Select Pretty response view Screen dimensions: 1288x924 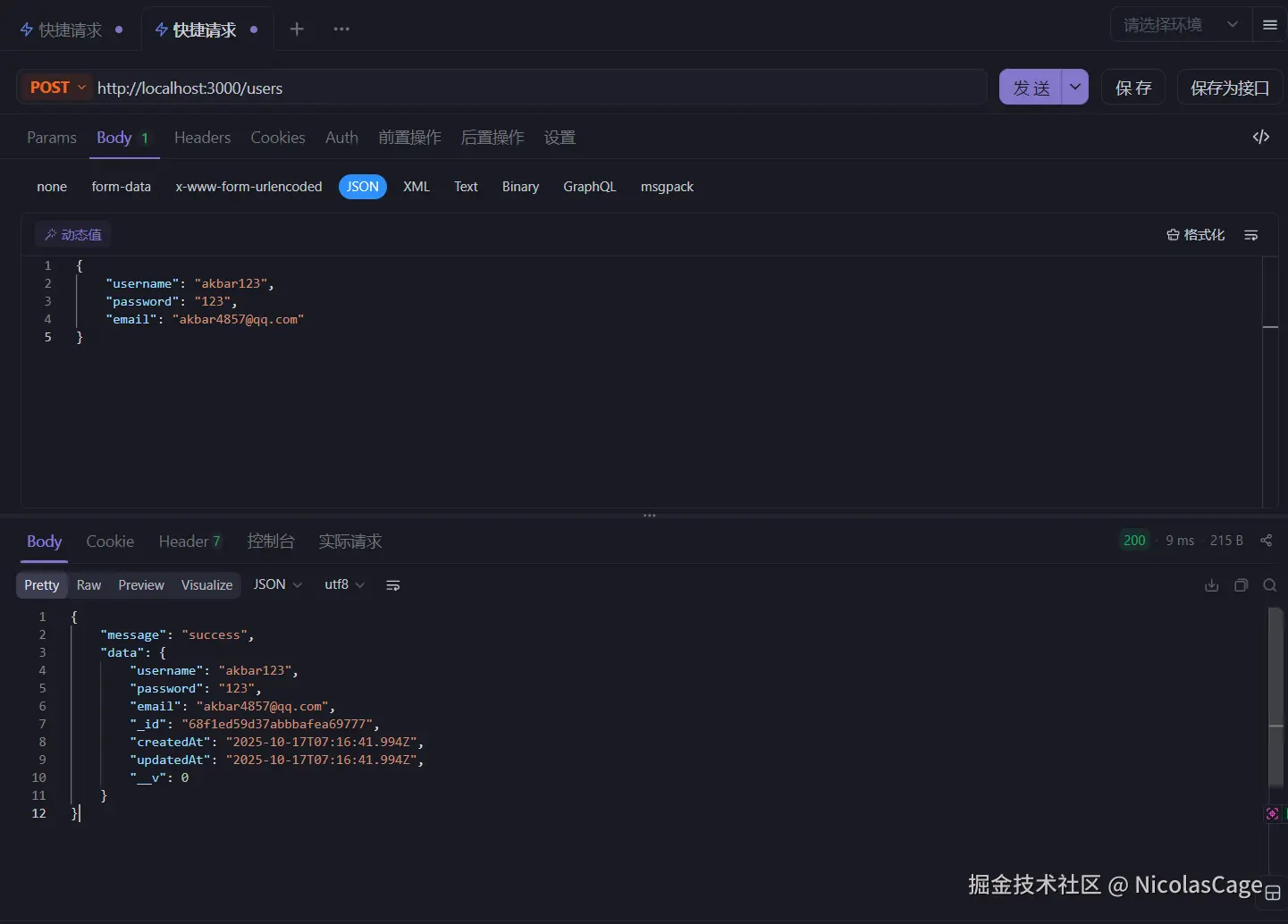click(x=42, y=585)
